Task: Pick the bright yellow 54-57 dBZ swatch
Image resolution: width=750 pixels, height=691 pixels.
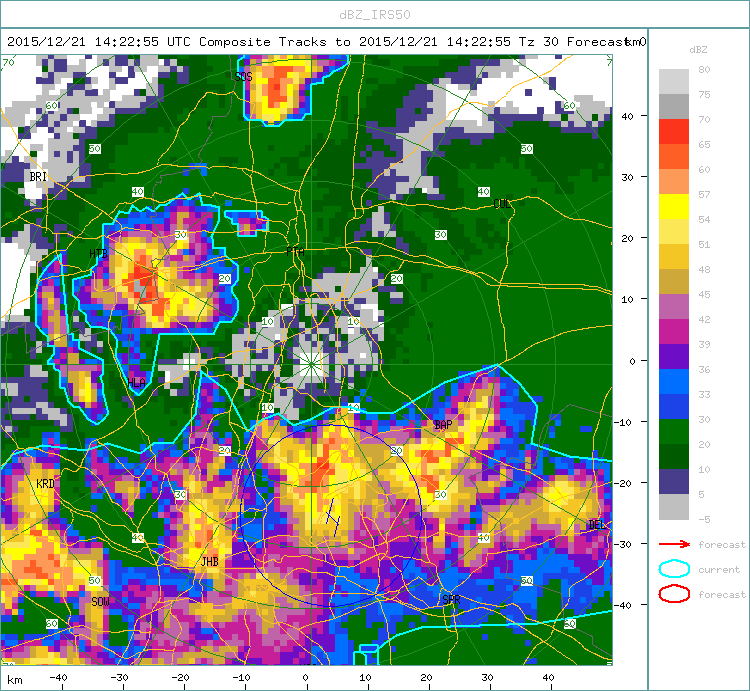Action: pos(673,207)
